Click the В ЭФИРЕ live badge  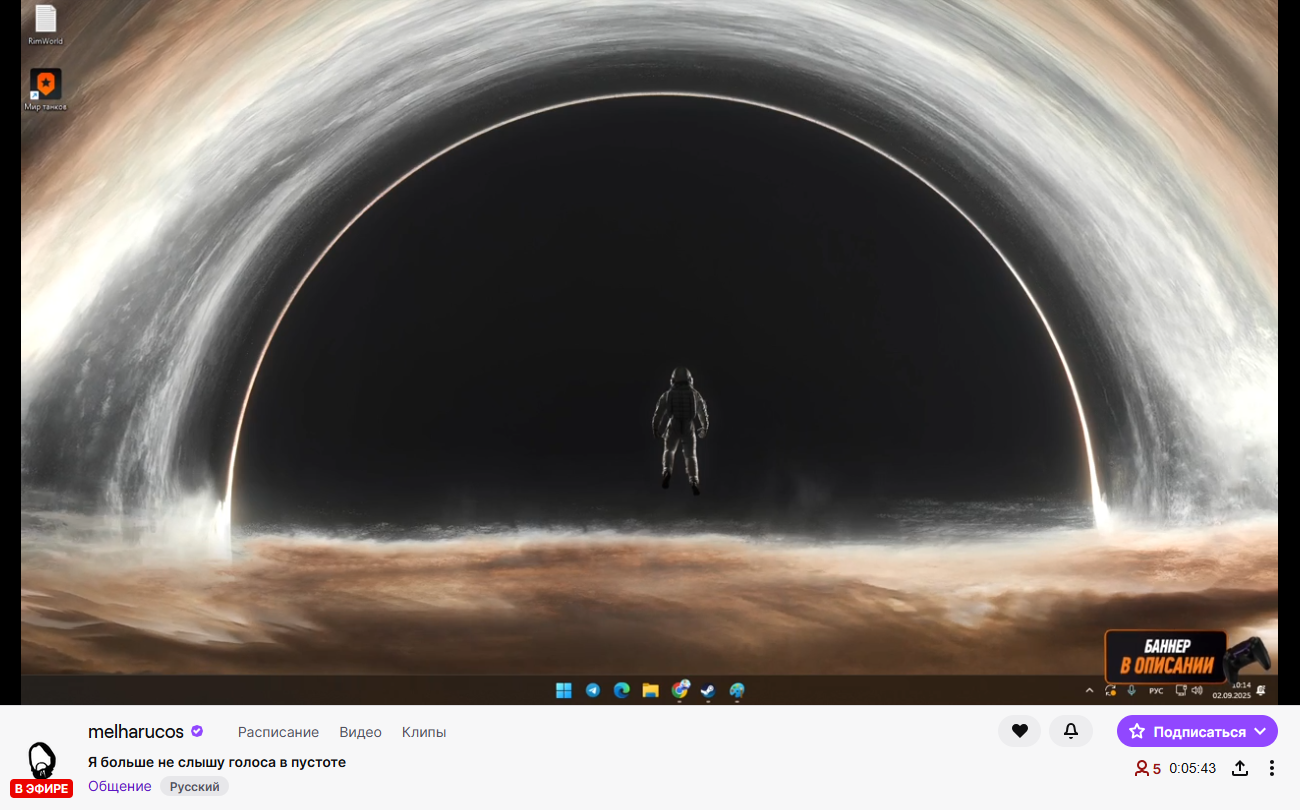41,788
